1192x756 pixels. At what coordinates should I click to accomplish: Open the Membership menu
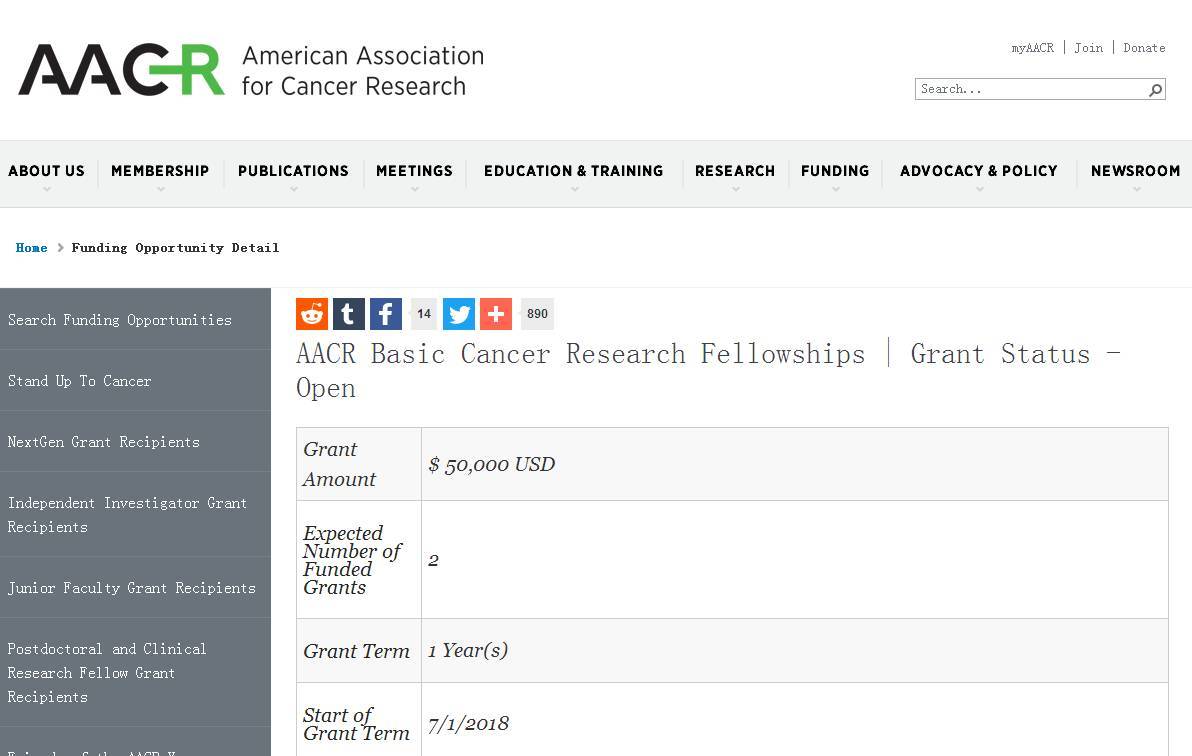pos(160,171)
